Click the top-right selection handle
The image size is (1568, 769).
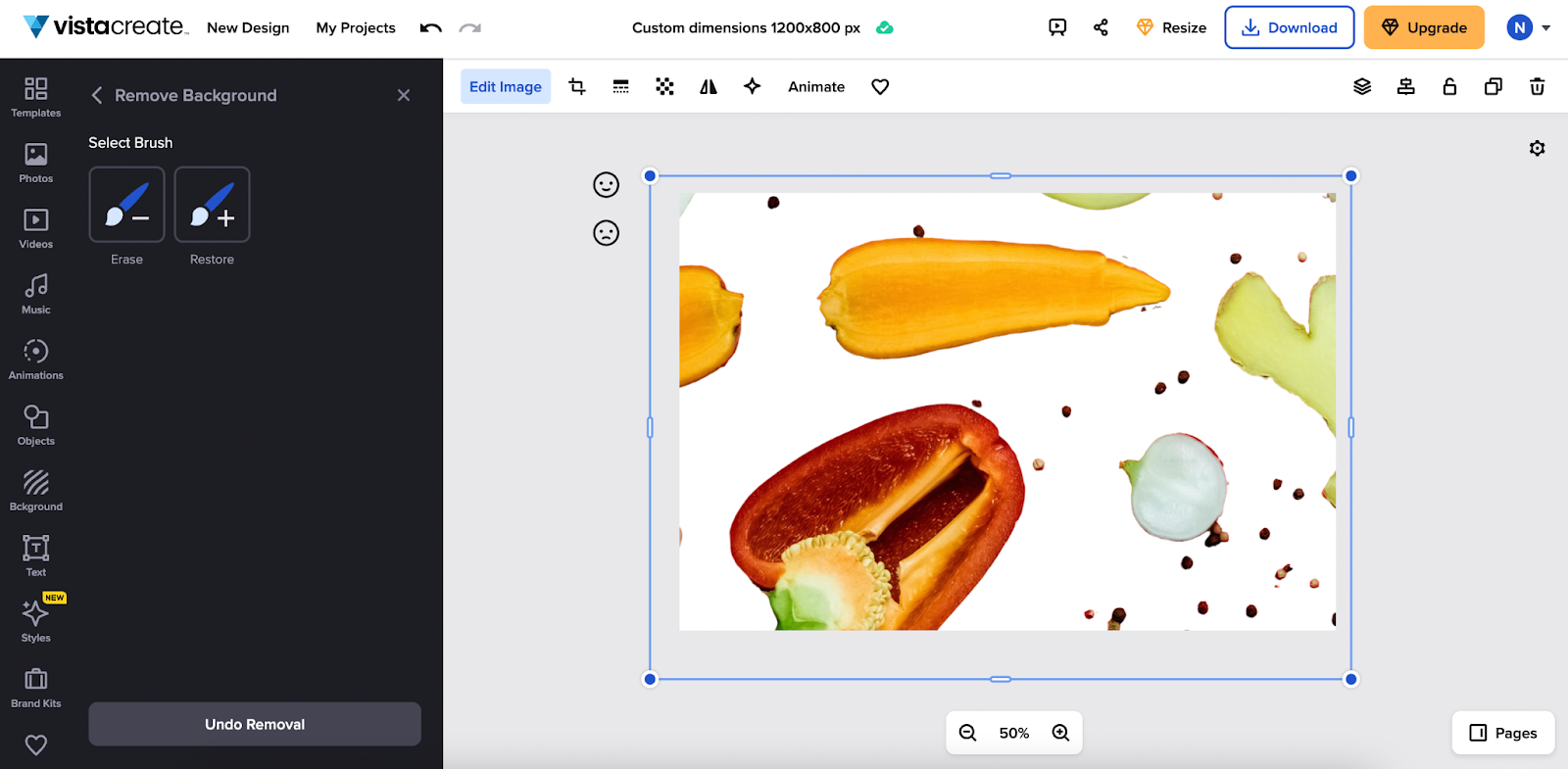coord(1351,176)
